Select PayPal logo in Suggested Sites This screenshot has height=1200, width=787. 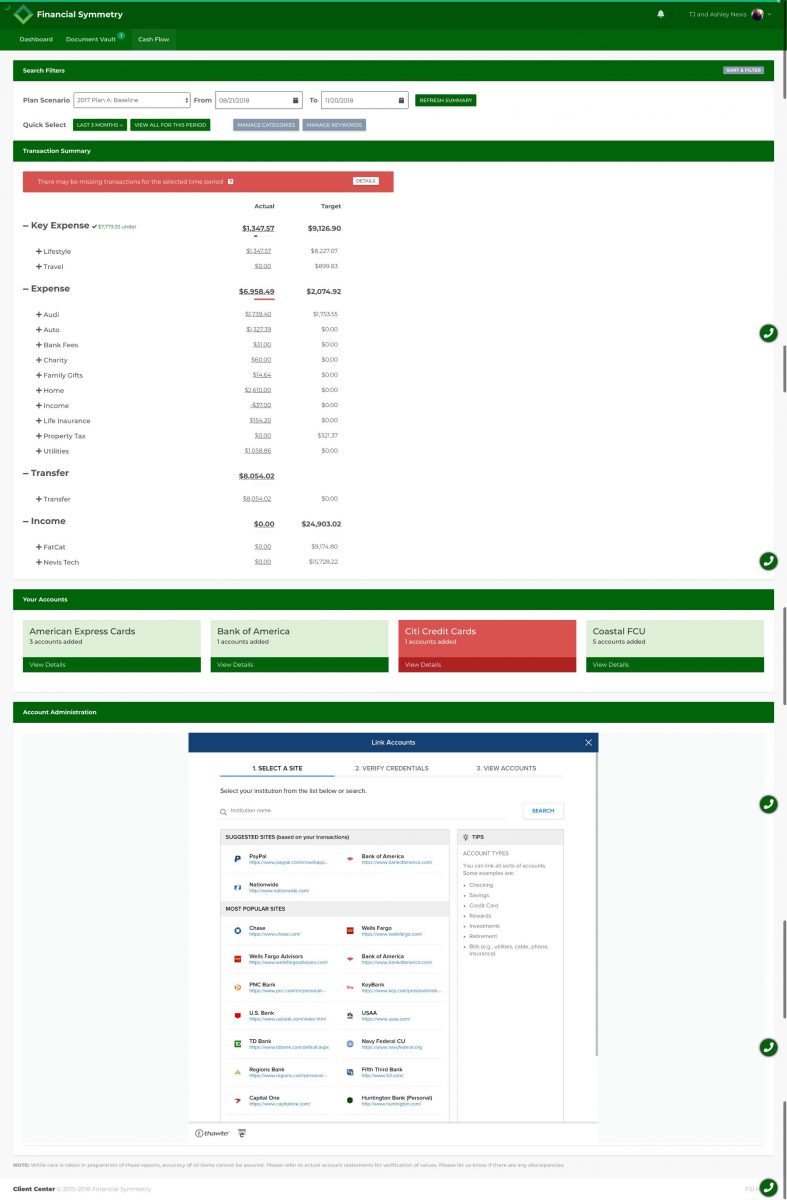click(x=236, y=859)
